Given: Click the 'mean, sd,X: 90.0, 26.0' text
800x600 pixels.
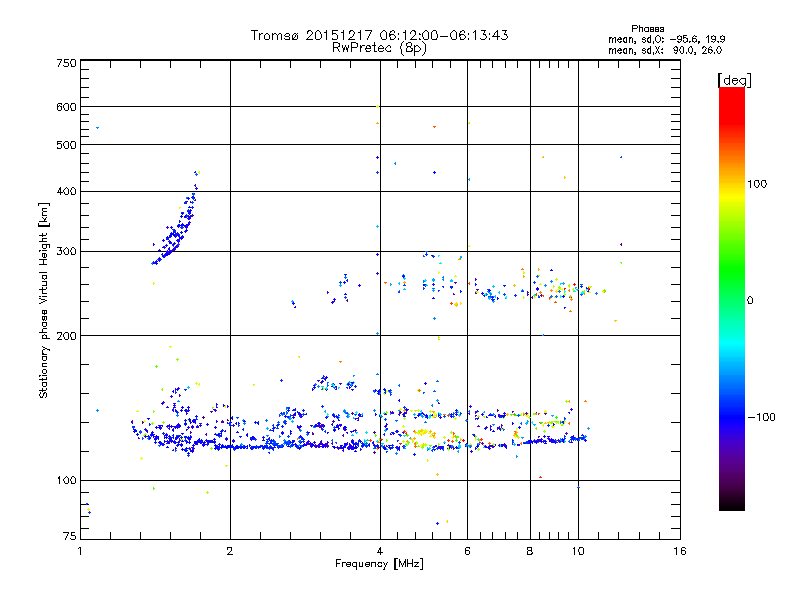Looking at the screenshot, I should click(x=665, y=50).
